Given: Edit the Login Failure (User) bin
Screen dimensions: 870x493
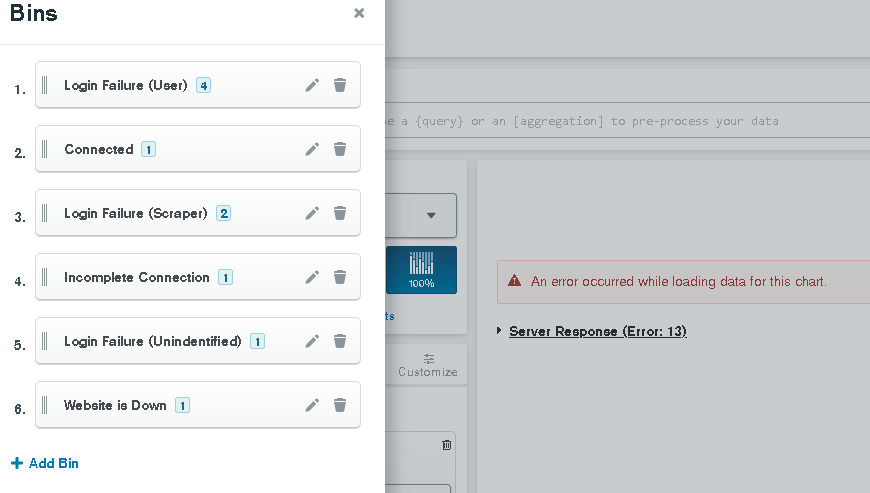Looking at the screenshot, I should coord(312,86).
